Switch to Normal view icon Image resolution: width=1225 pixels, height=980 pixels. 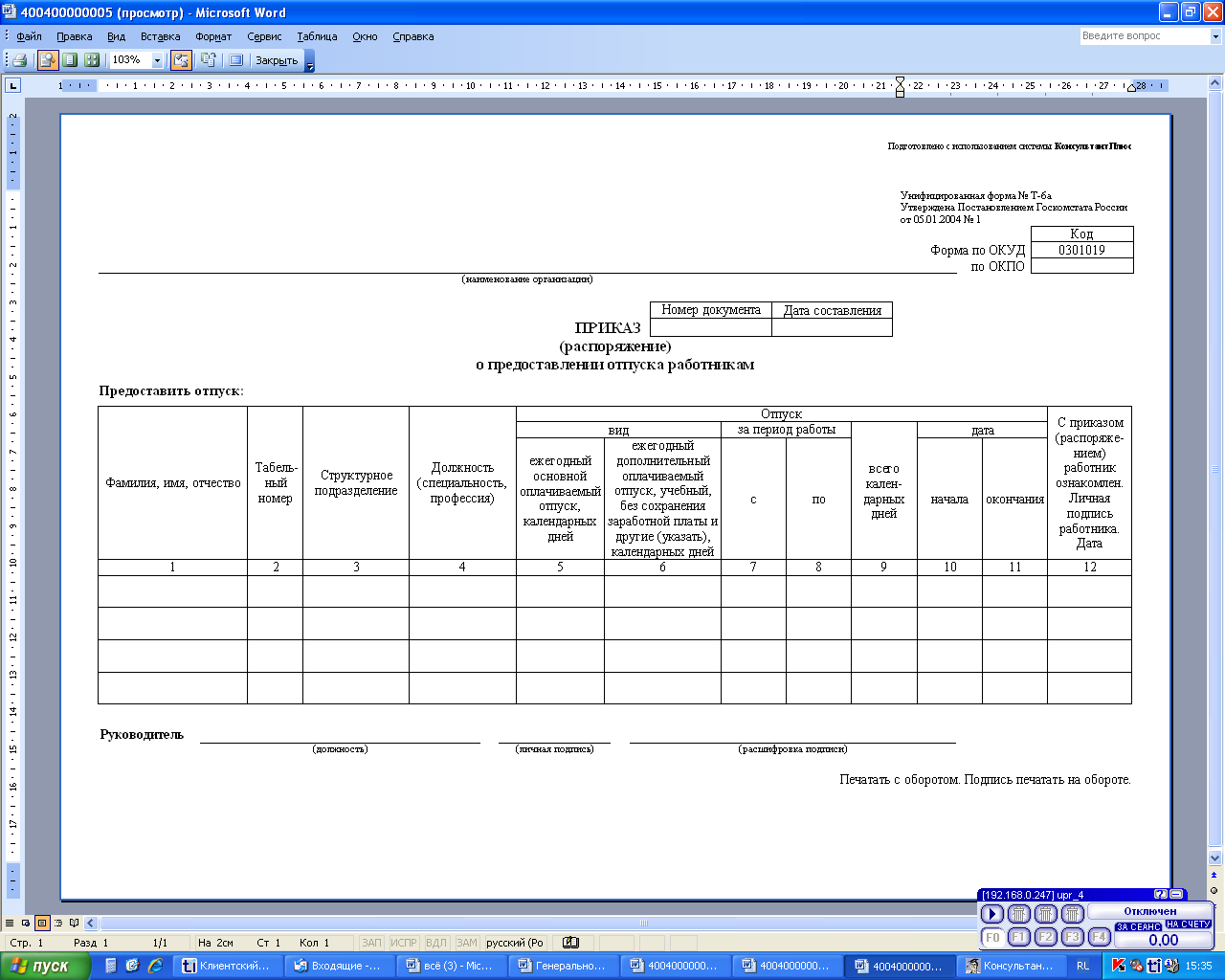coord(11,924)
